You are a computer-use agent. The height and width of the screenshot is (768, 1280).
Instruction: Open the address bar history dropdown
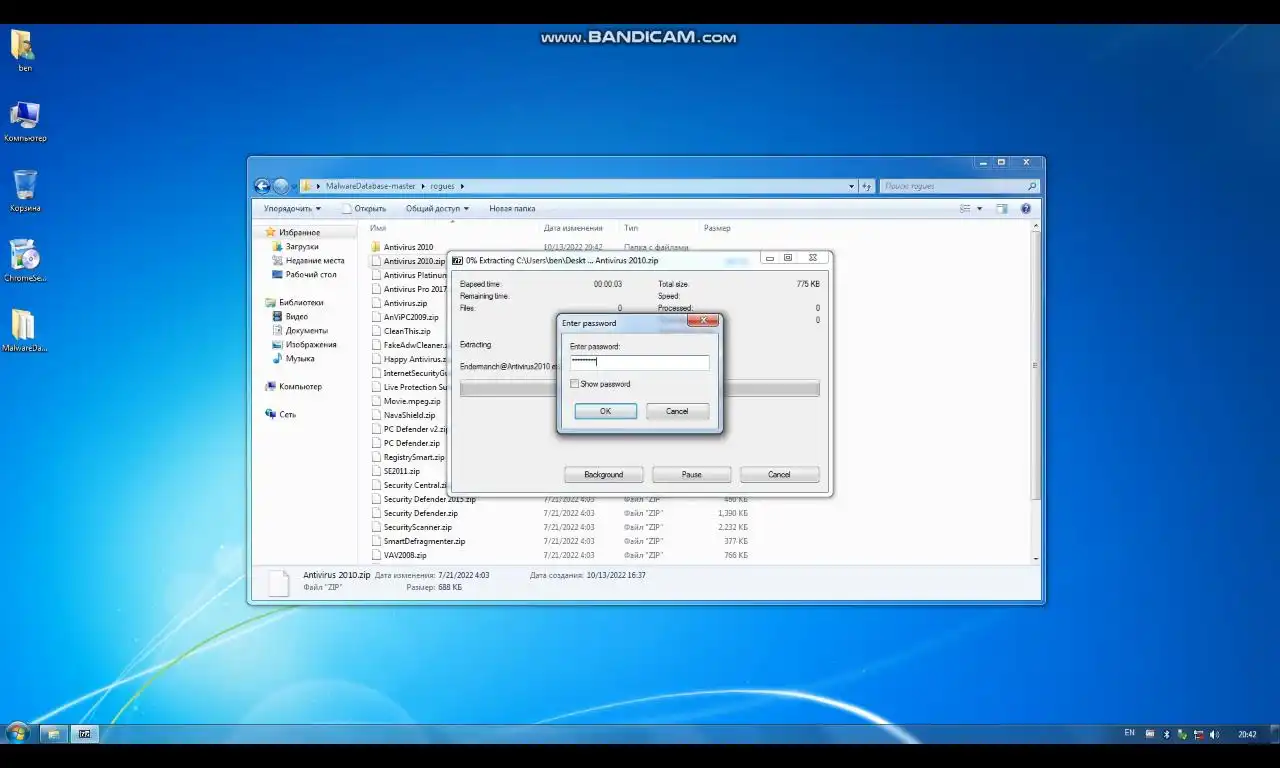(x=851, y=186)
